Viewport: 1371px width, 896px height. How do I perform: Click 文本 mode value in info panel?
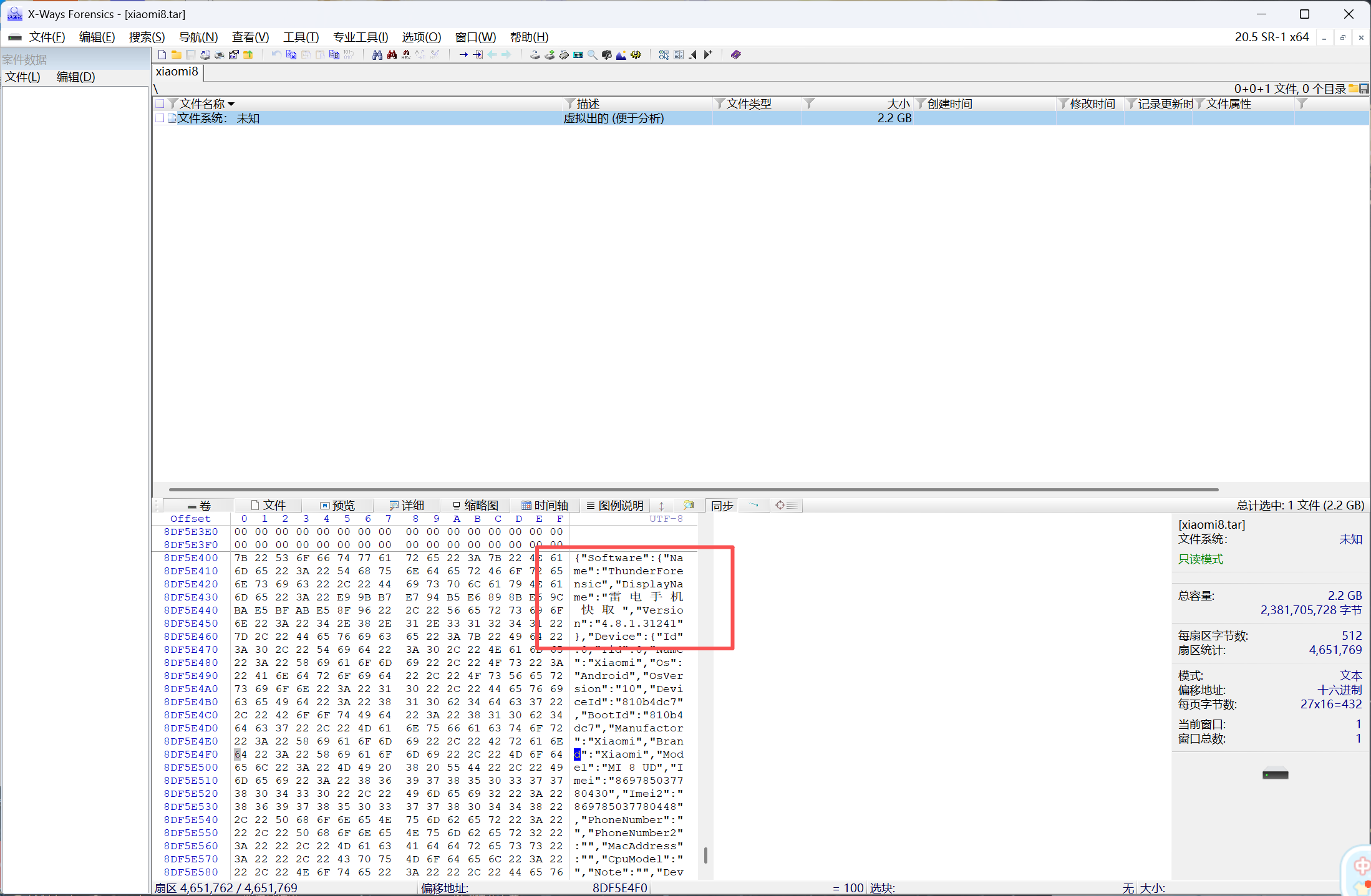pyautogui.click(x=1351, y=675)
